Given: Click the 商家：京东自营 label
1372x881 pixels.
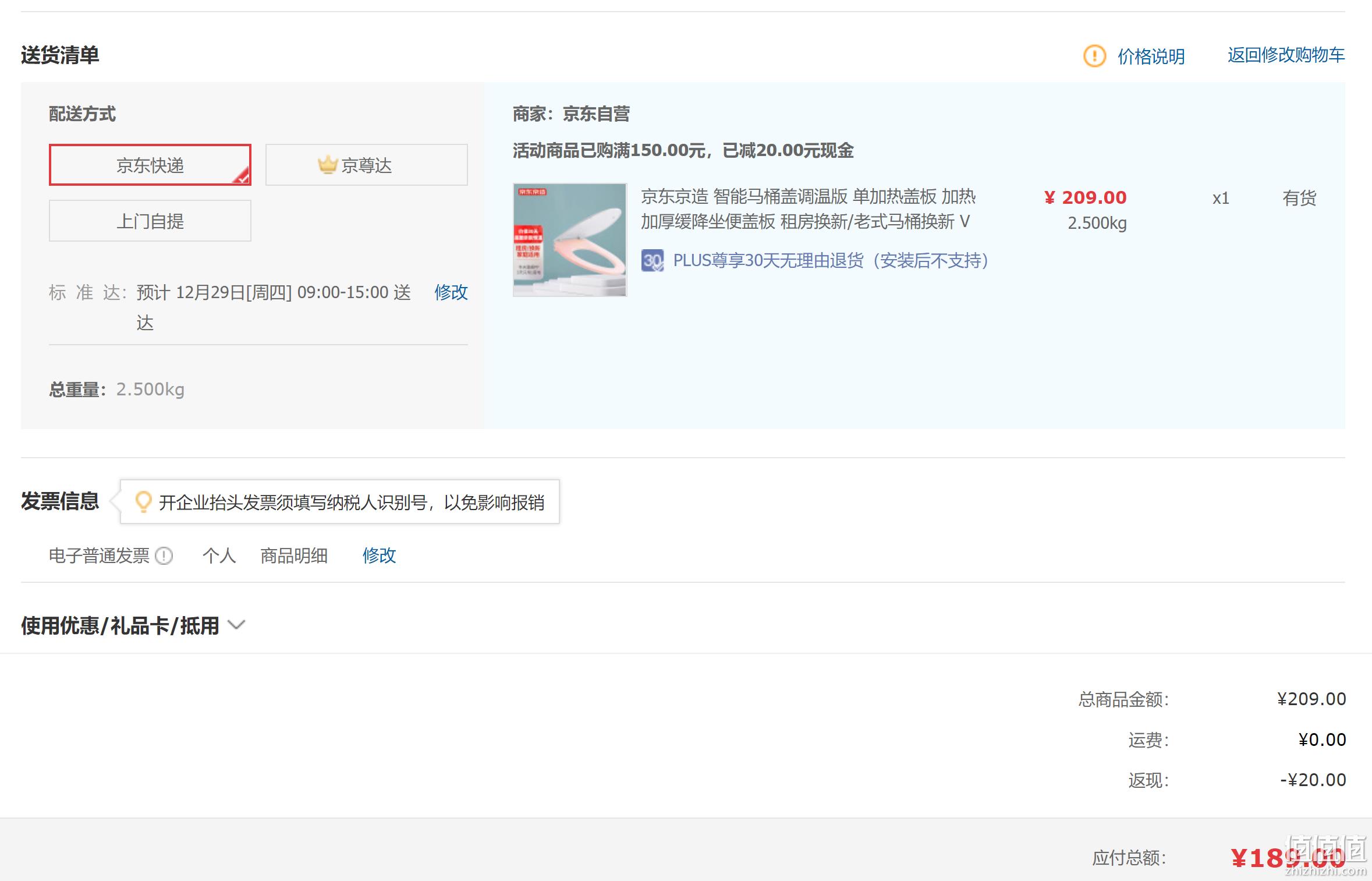Looking at the screenshot, I should [571, 114].
